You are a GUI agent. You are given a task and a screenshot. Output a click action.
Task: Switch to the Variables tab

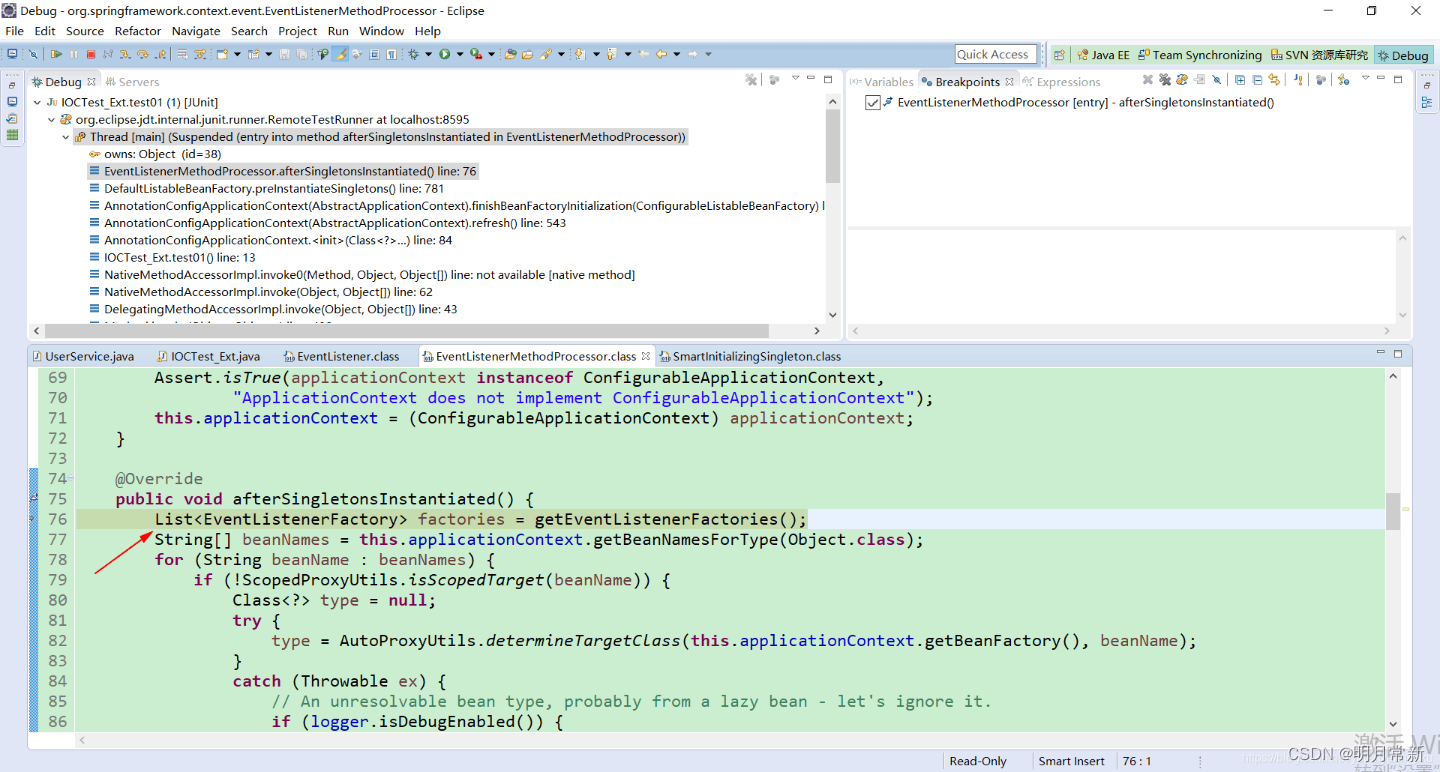tap(881, 82)
